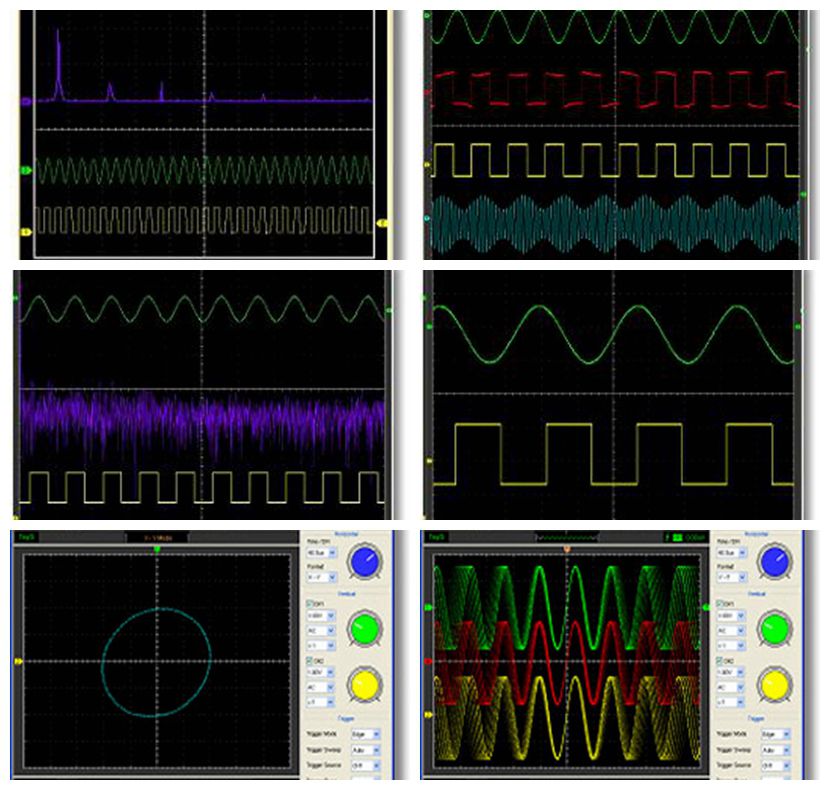This screenshot has width=830, height=790.
Task: Toggle the CH2 checkbox in the circle-trace window
Action: click(310, 661)
